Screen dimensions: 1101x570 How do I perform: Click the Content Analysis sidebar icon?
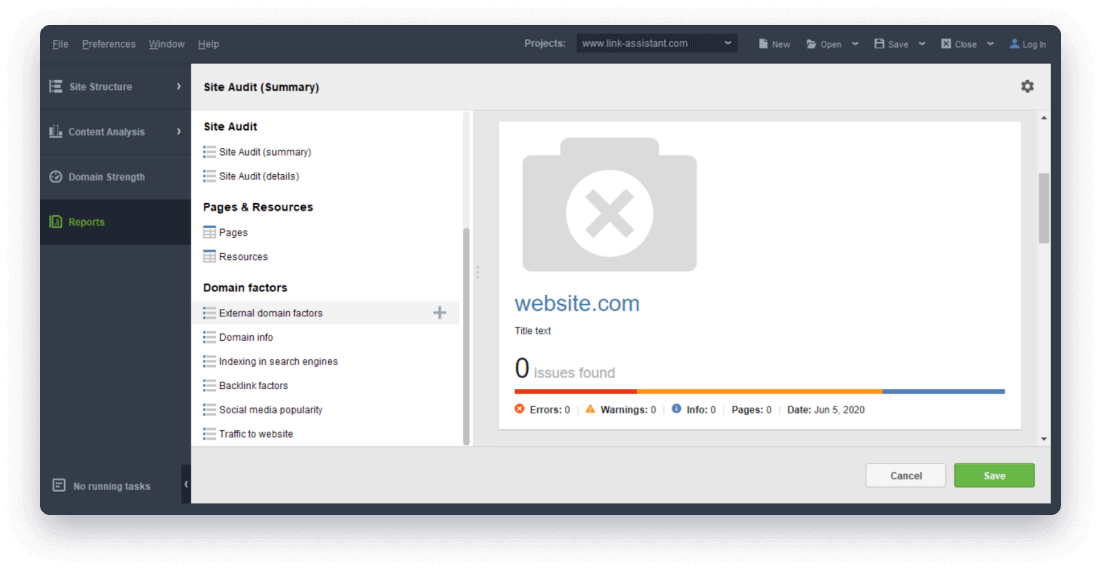pos(55,131)
